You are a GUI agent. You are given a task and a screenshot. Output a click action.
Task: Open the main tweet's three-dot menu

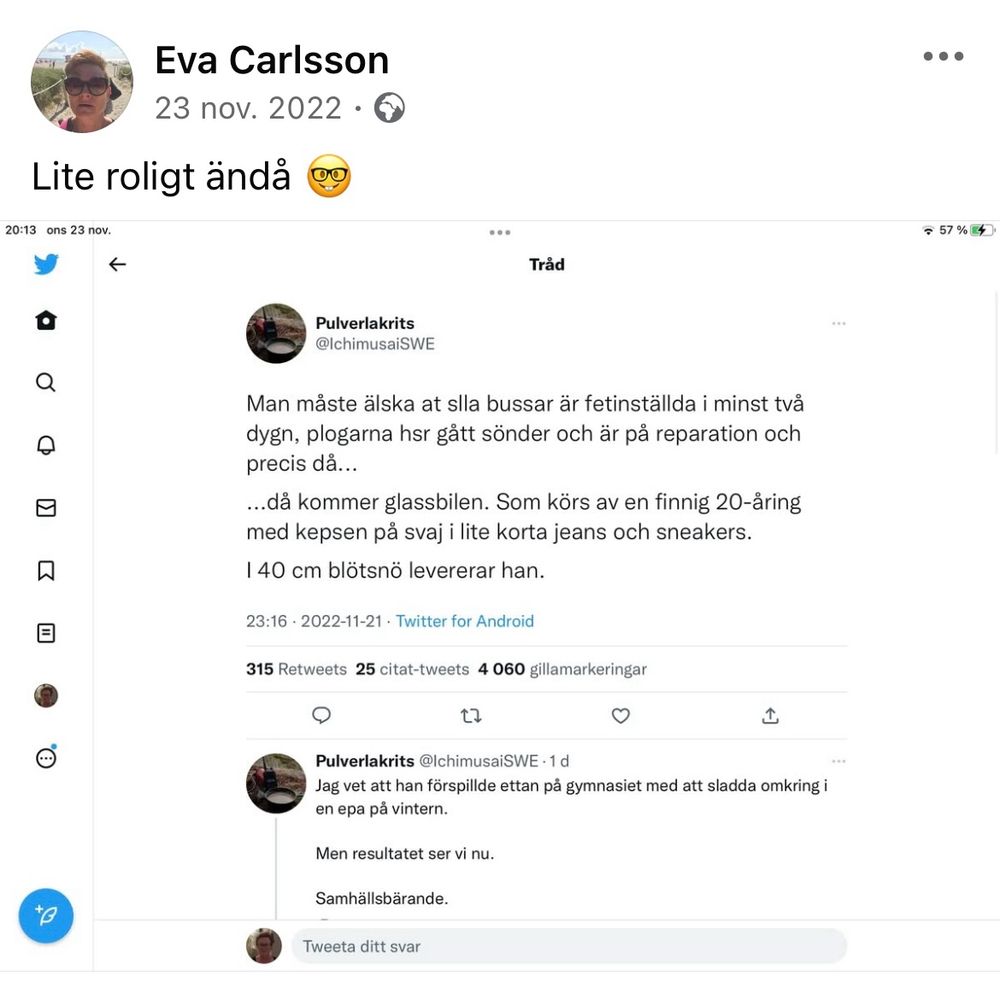tap(839, 323)
